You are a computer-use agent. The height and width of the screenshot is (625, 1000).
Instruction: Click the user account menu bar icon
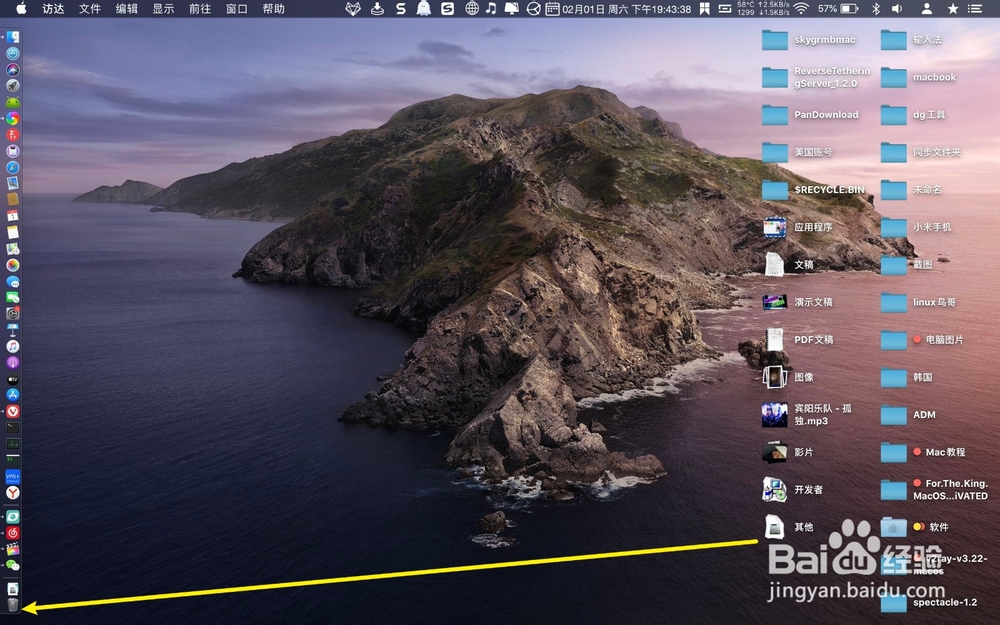point(927,8)
